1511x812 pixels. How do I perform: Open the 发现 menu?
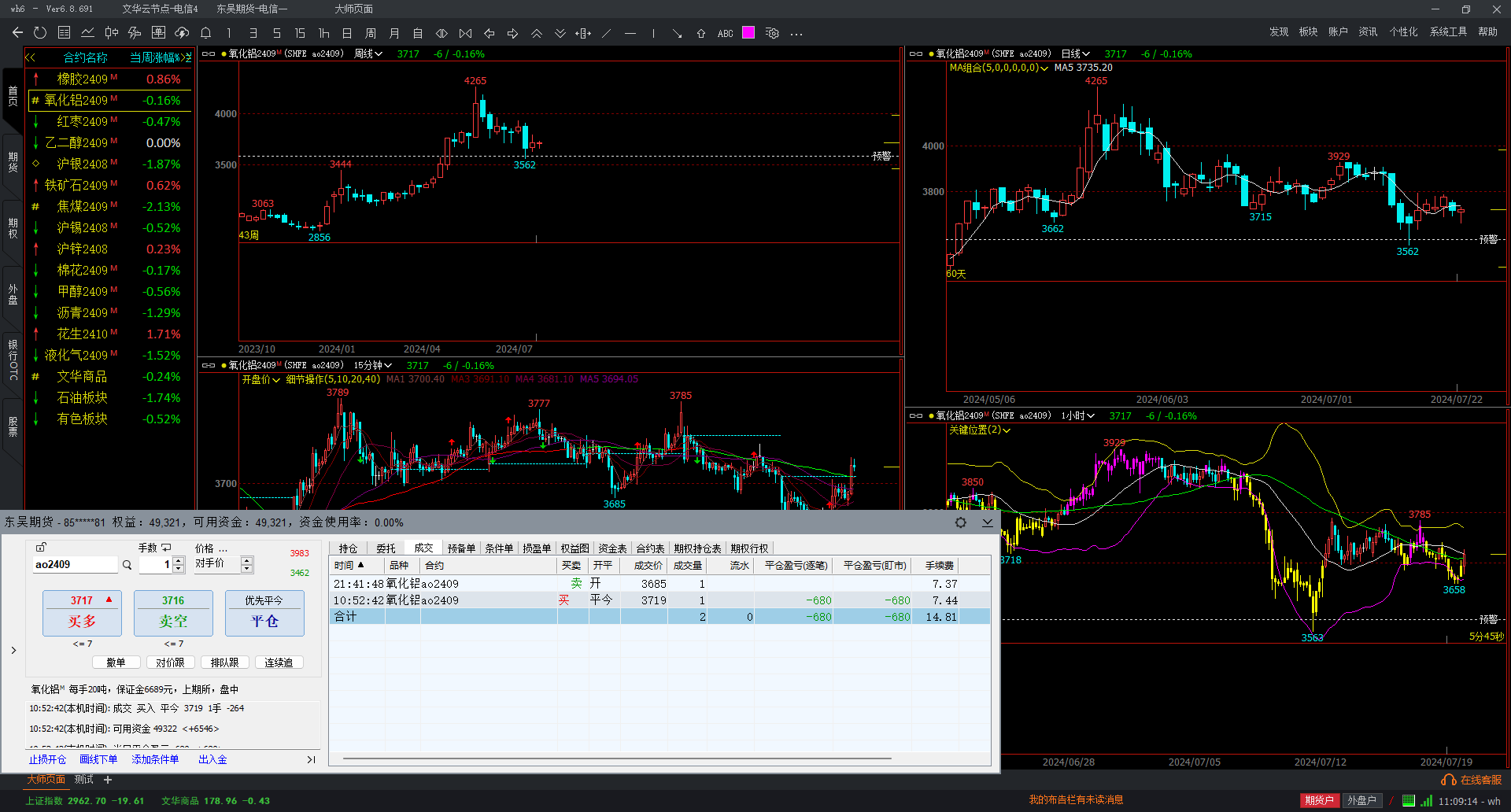point(1279,31)
